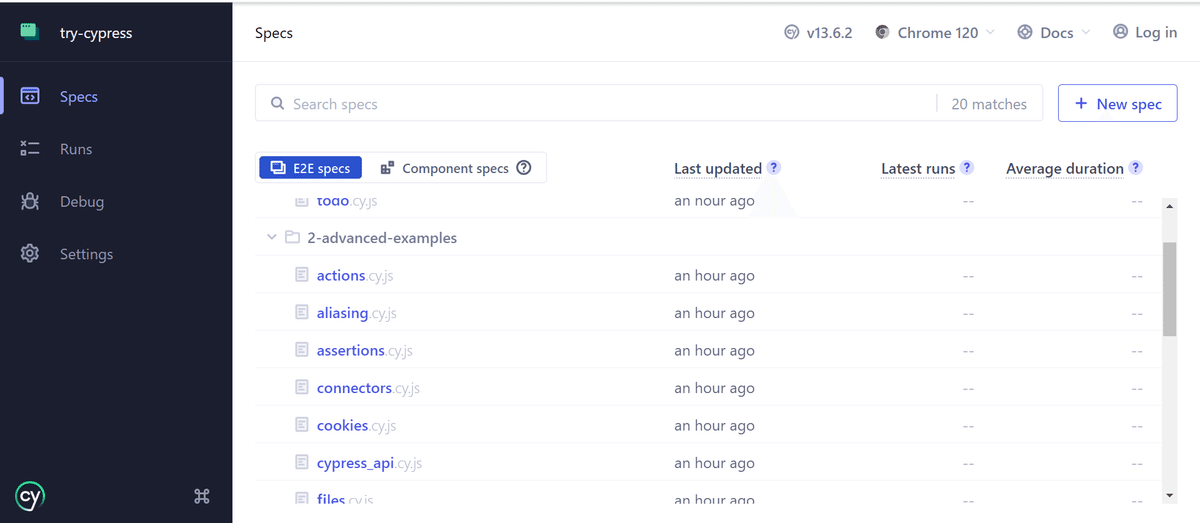Image resolution: width=1200 pixels, height=523 pixels.
Task: Open keyboard shortcuts icon in sidebar
Action: click(x=201, y=496)
